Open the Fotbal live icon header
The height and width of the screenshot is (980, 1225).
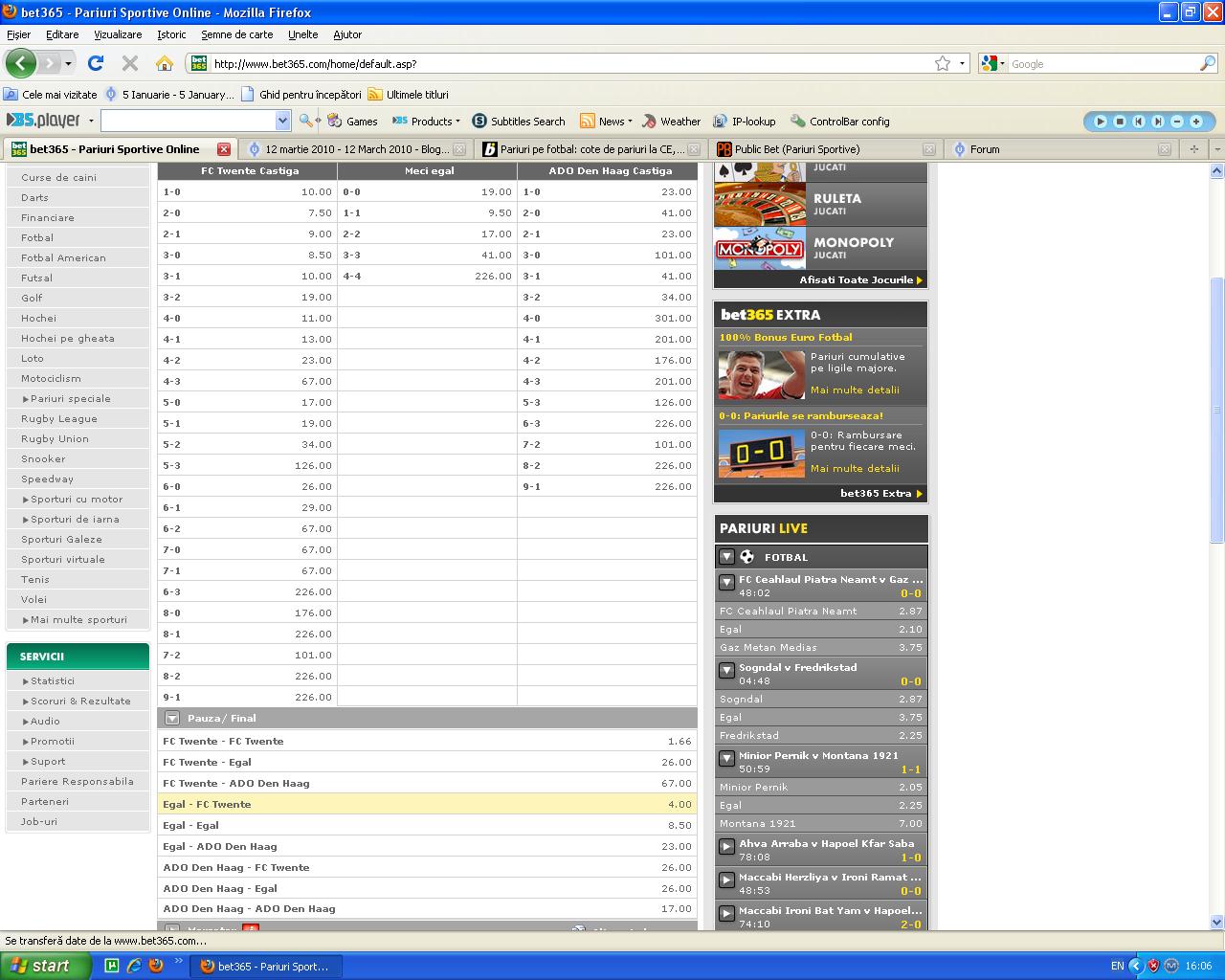pos(747,557)
